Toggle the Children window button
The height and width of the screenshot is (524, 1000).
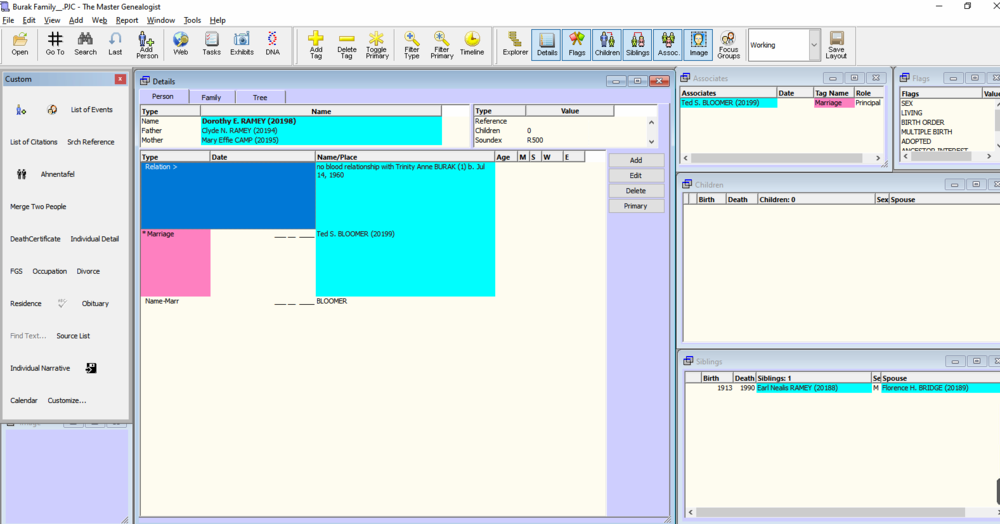(607, 43)
